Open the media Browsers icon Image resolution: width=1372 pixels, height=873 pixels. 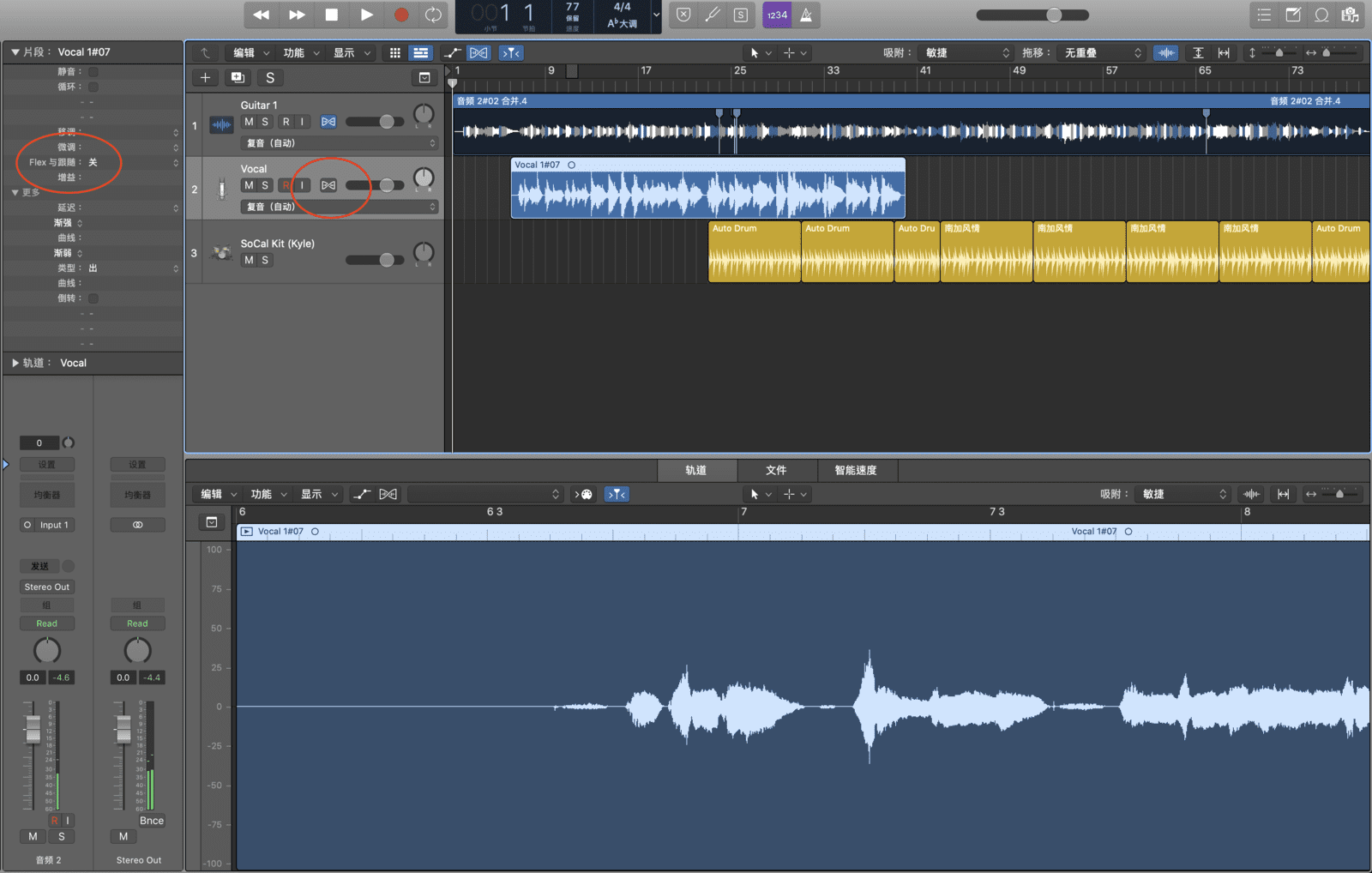click(x=1351, y=15)
